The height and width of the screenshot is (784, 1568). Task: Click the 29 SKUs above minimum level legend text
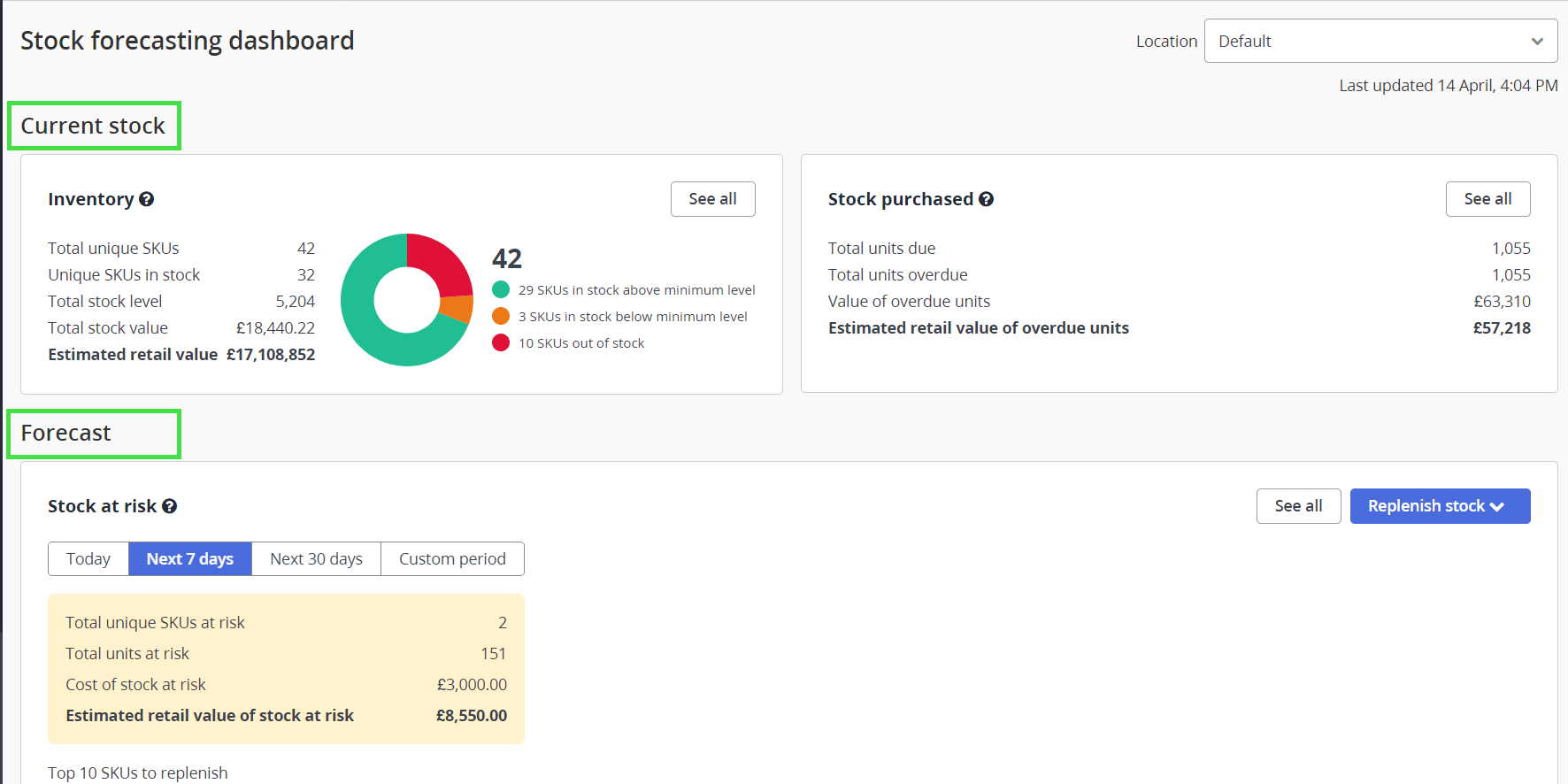point(636,290)
